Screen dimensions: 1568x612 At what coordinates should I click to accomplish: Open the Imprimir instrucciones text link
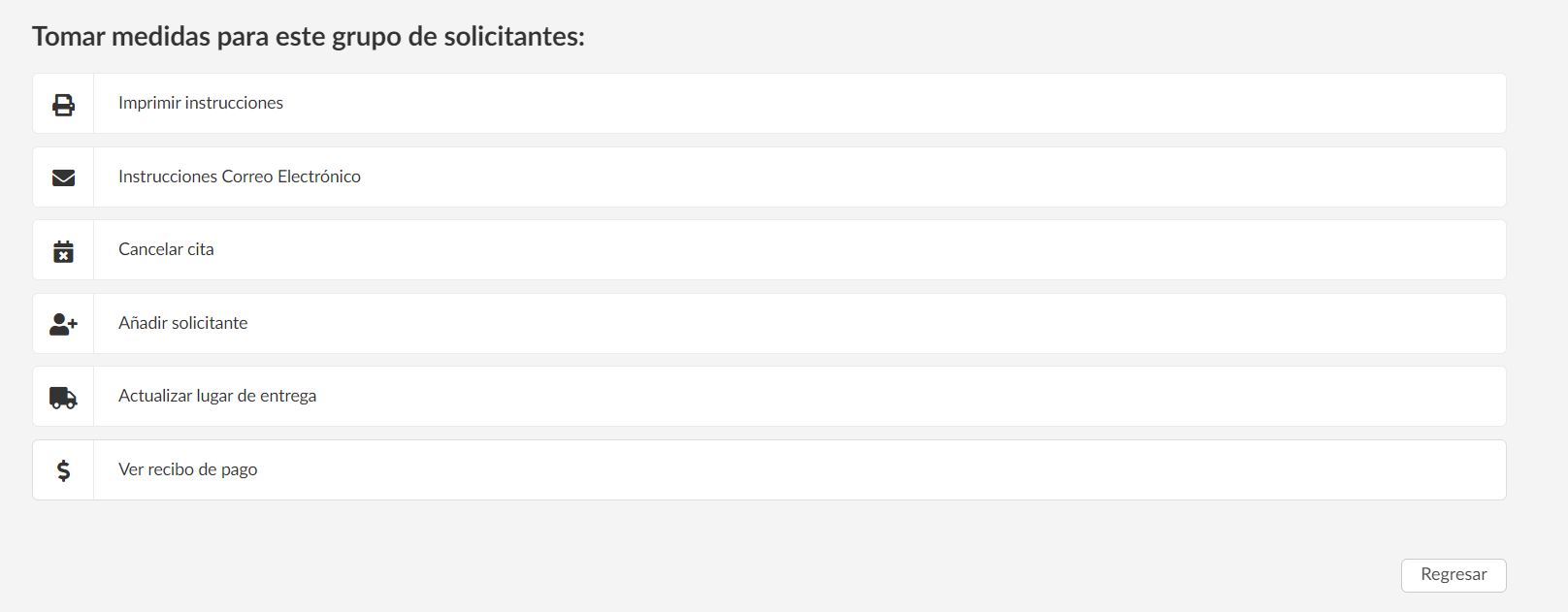[x=201, y=103]
